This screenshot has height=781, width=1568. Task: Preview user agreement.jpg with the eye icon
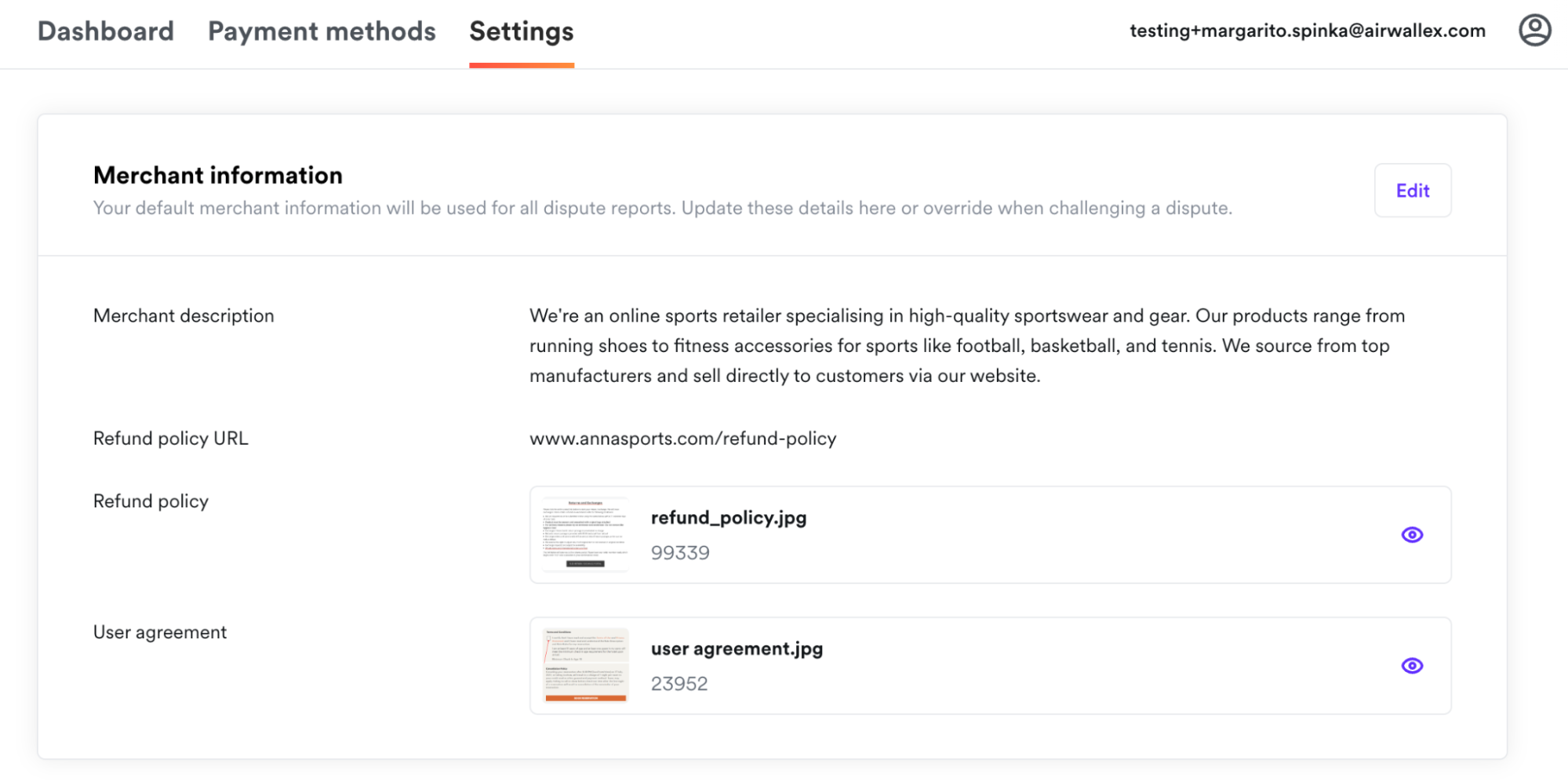tap(1412, 665)
